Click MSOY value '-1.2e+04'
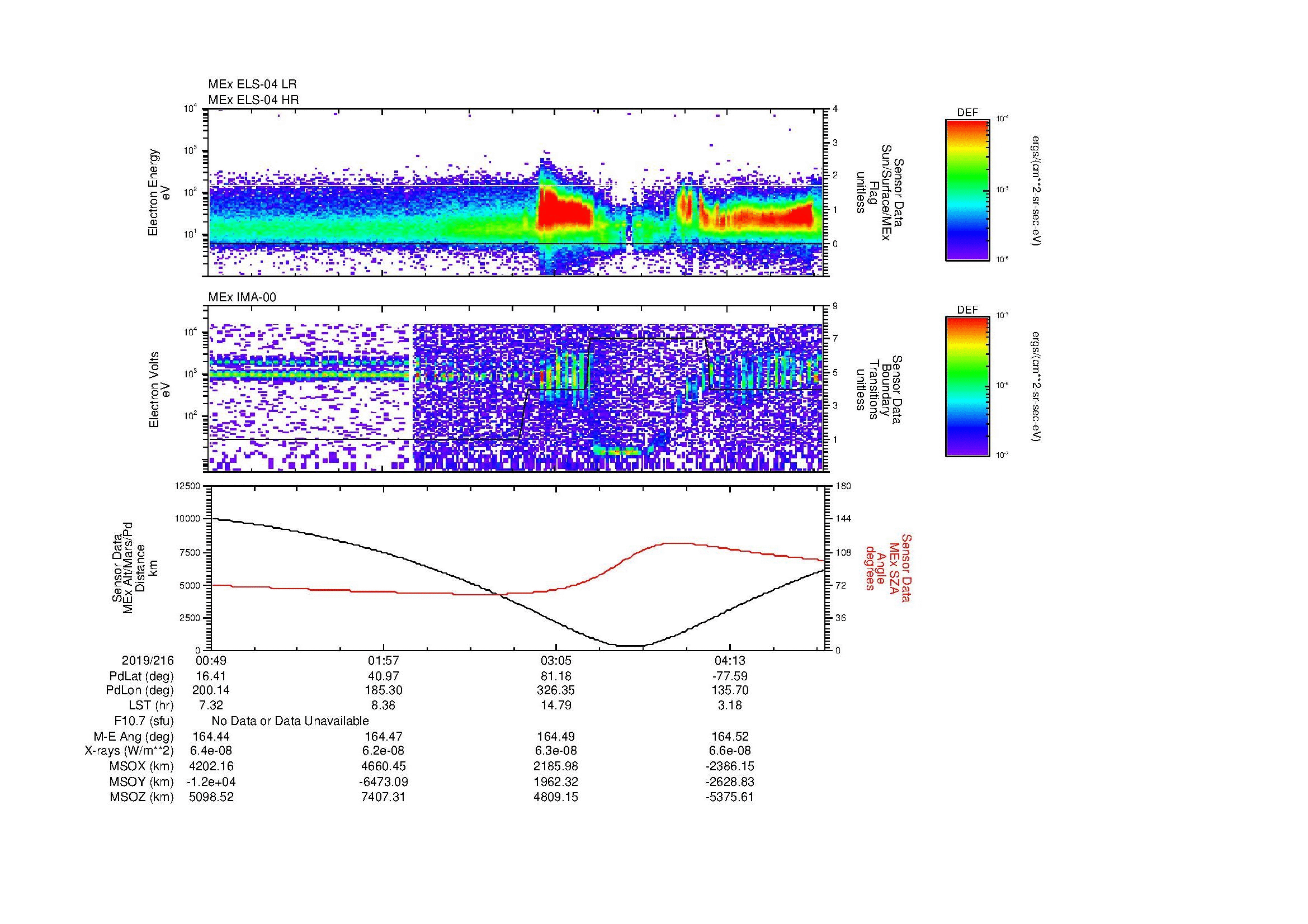Screen dimensions: 1308x924 click(x=211, y=782)
